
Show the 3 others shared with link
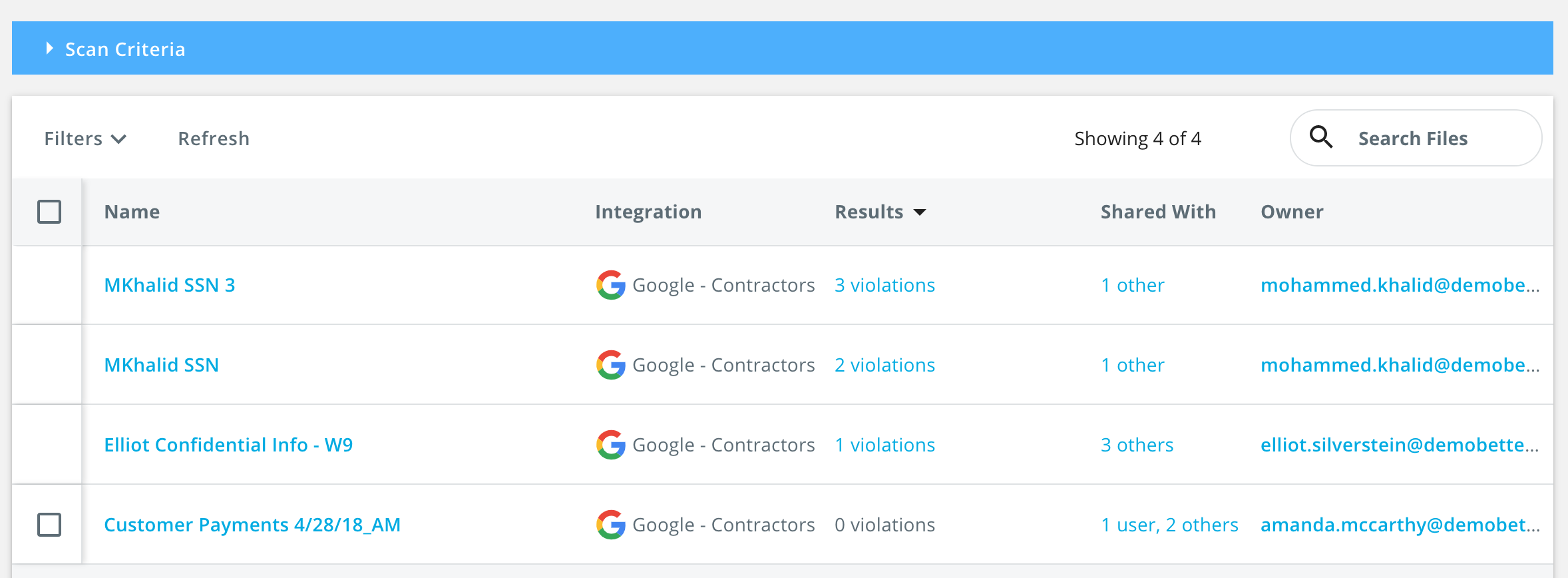click(x=1137, y=445)
